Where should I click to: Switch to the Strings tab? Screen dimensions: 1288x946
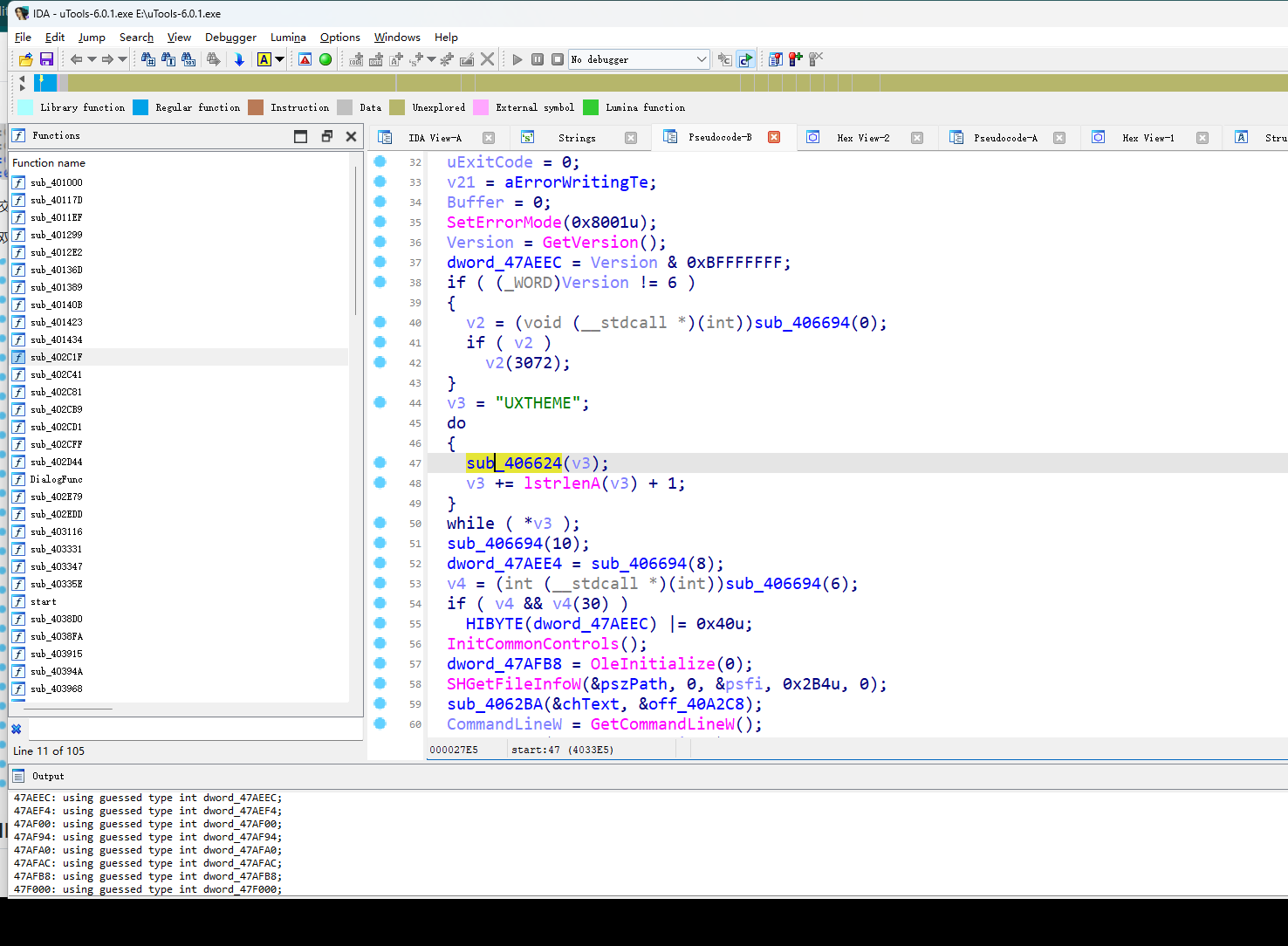click(x=576, y=138)
